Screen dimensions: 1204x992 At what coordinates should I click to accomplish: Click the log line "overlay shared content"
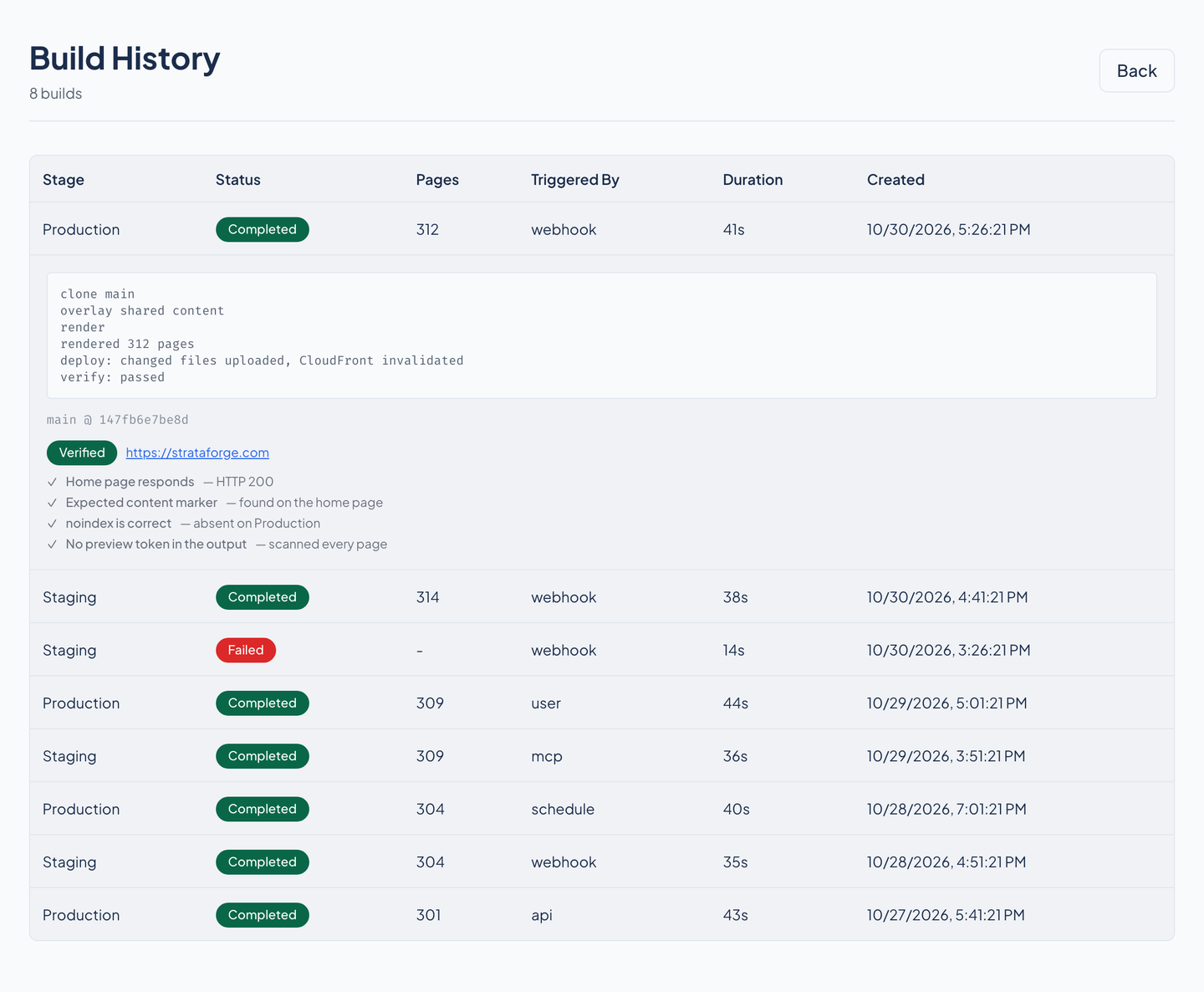click(x=142, y=310)
